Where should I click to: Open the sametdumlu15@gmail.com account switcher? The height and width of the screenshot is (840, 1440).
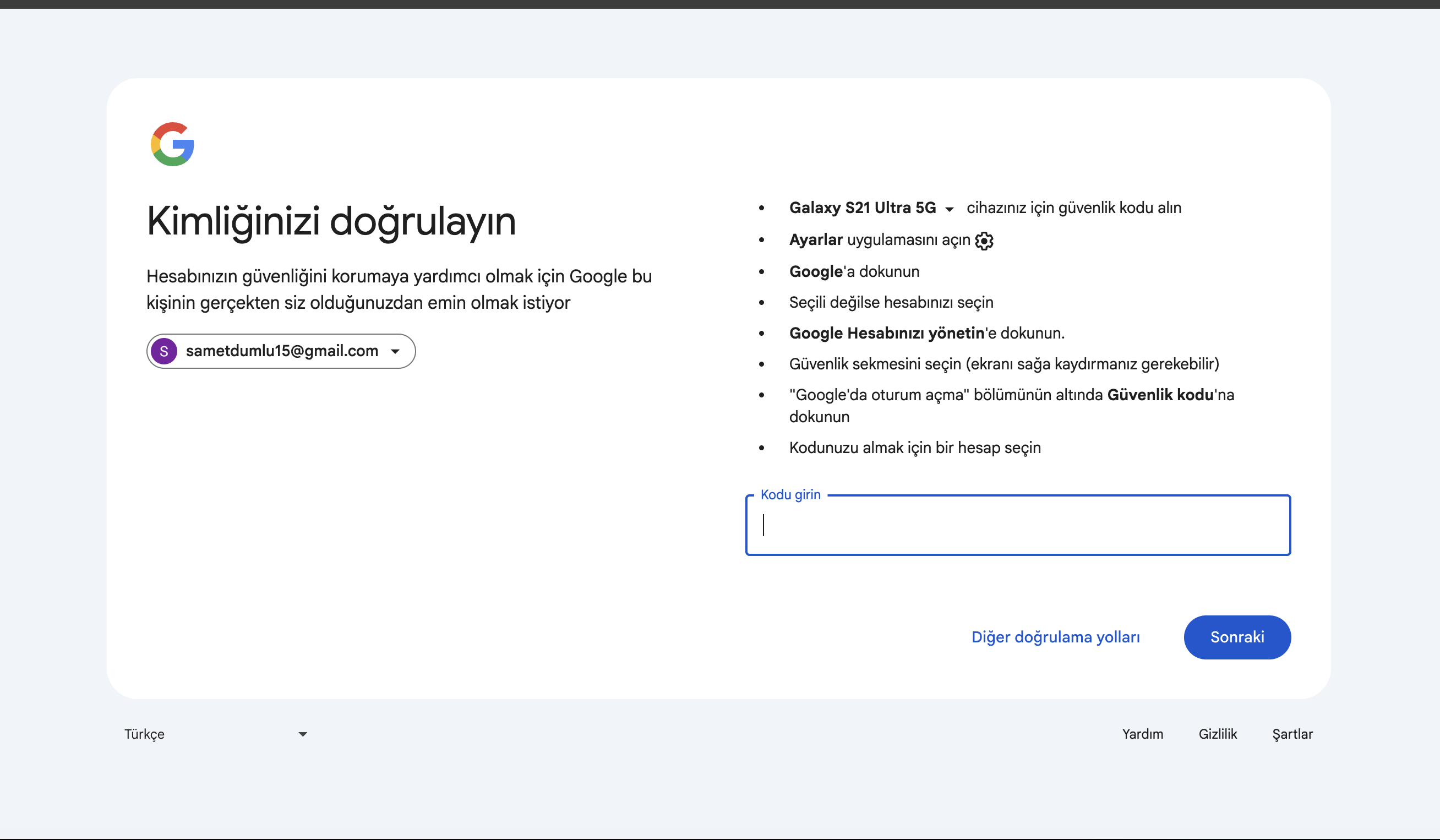click(281, 351)
